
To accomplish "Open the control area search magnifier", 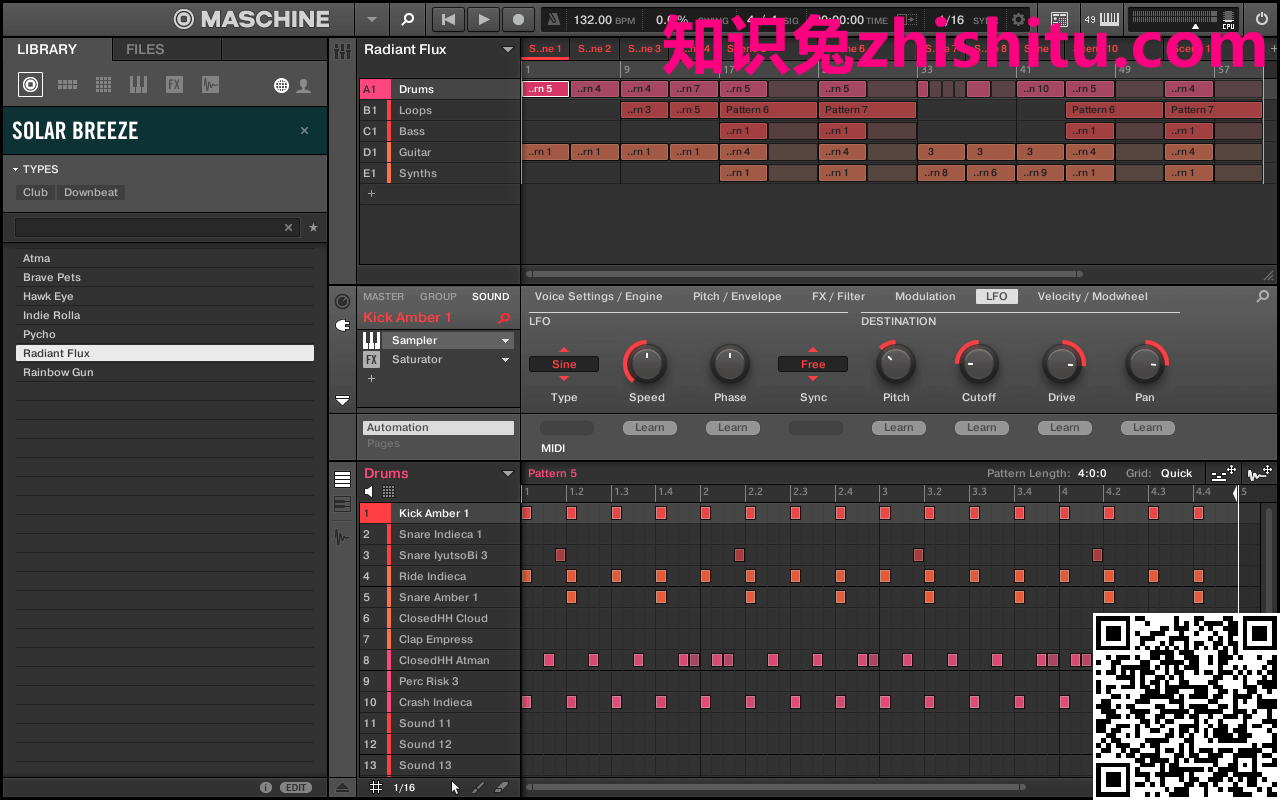I will (1263, 296).
